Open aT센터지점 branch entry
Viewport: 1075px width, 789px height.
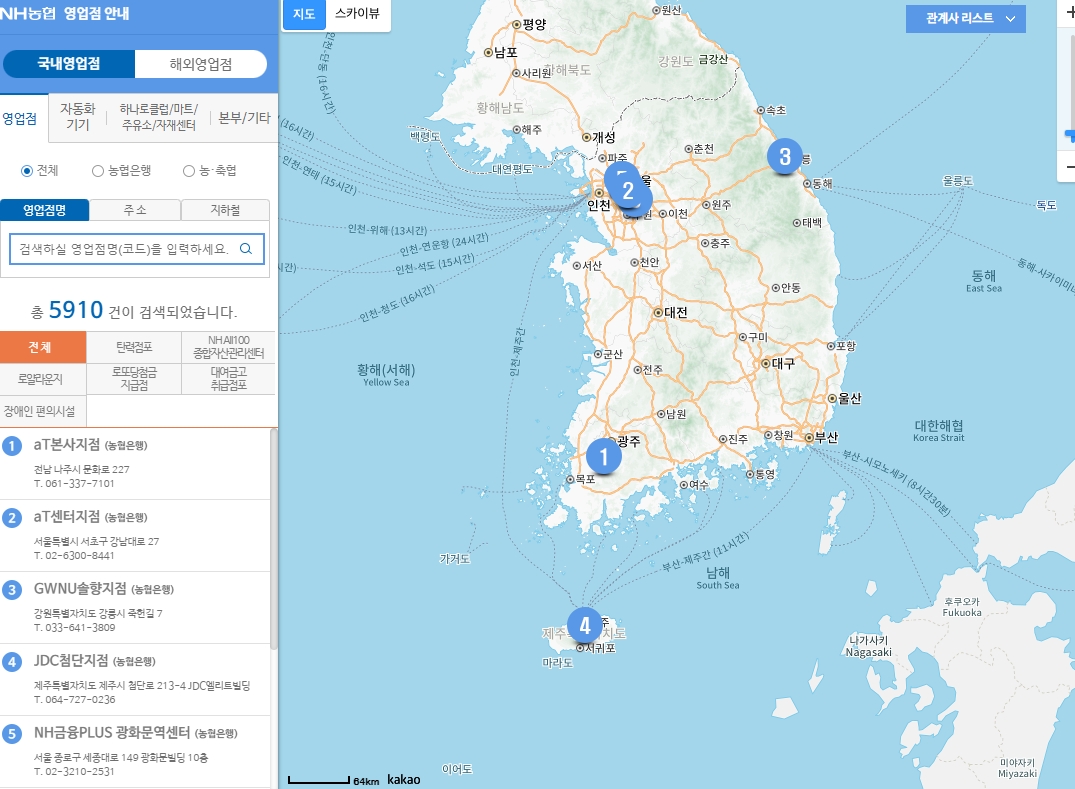(x=134, y=535)
